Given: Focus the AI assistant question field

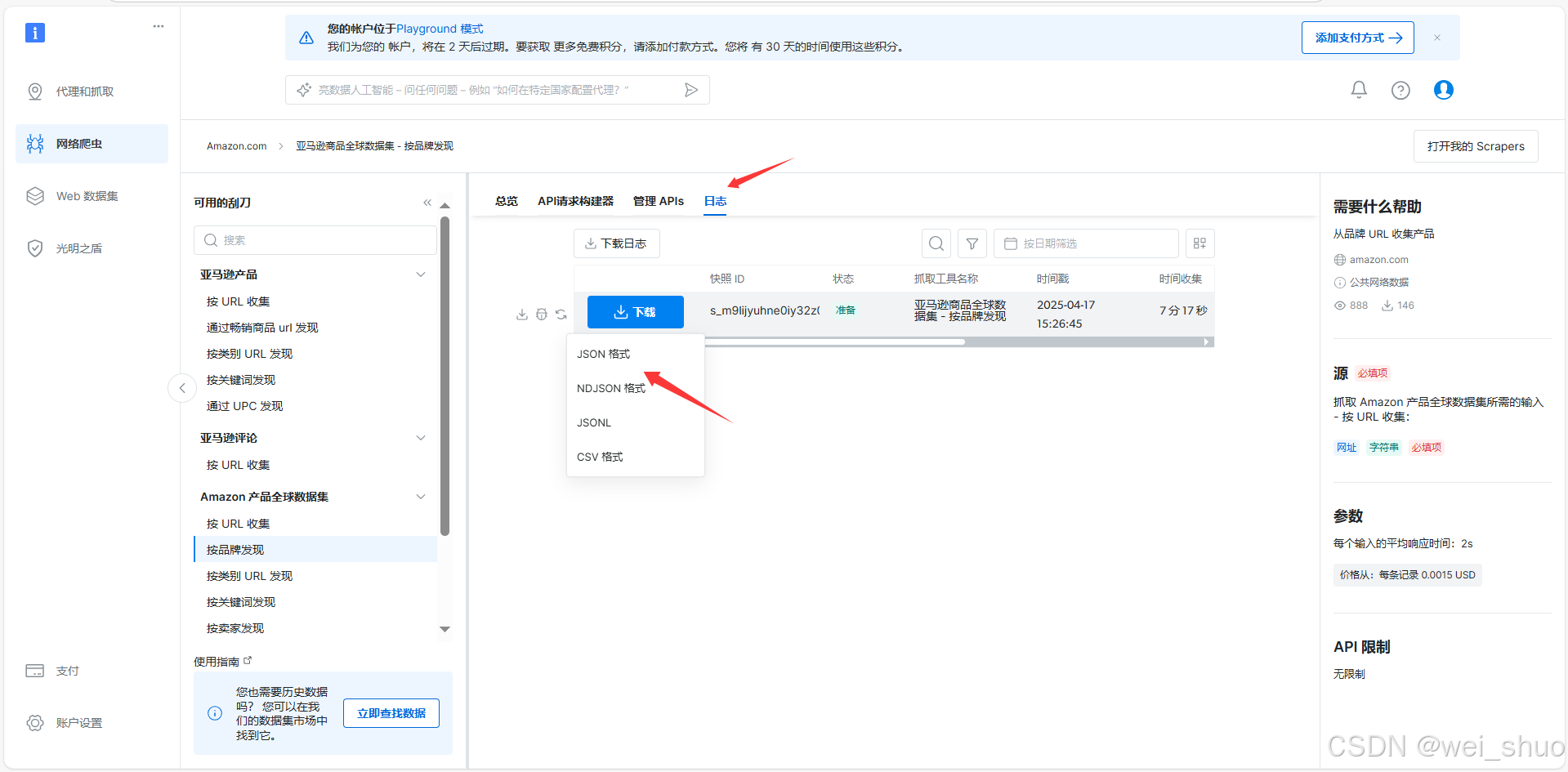Looking at the screenshot, I should pos(497,90).
